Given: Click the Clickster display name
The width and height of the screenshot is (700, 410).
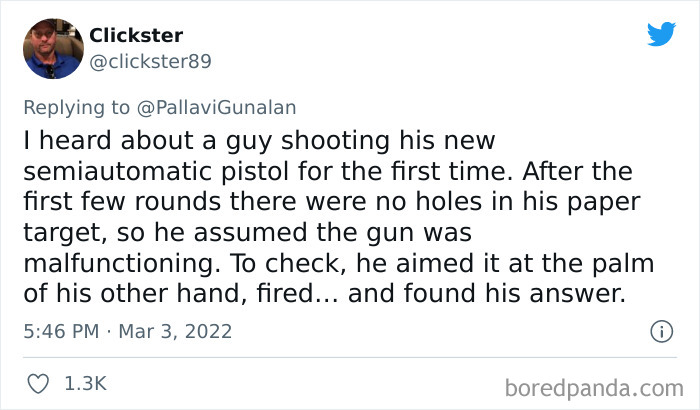Looking at the screenshot, I should [136, 35].
